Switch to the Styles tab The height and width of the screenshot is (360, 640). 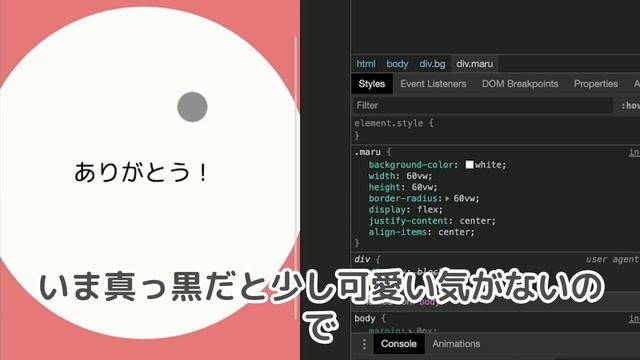[372, 84]
